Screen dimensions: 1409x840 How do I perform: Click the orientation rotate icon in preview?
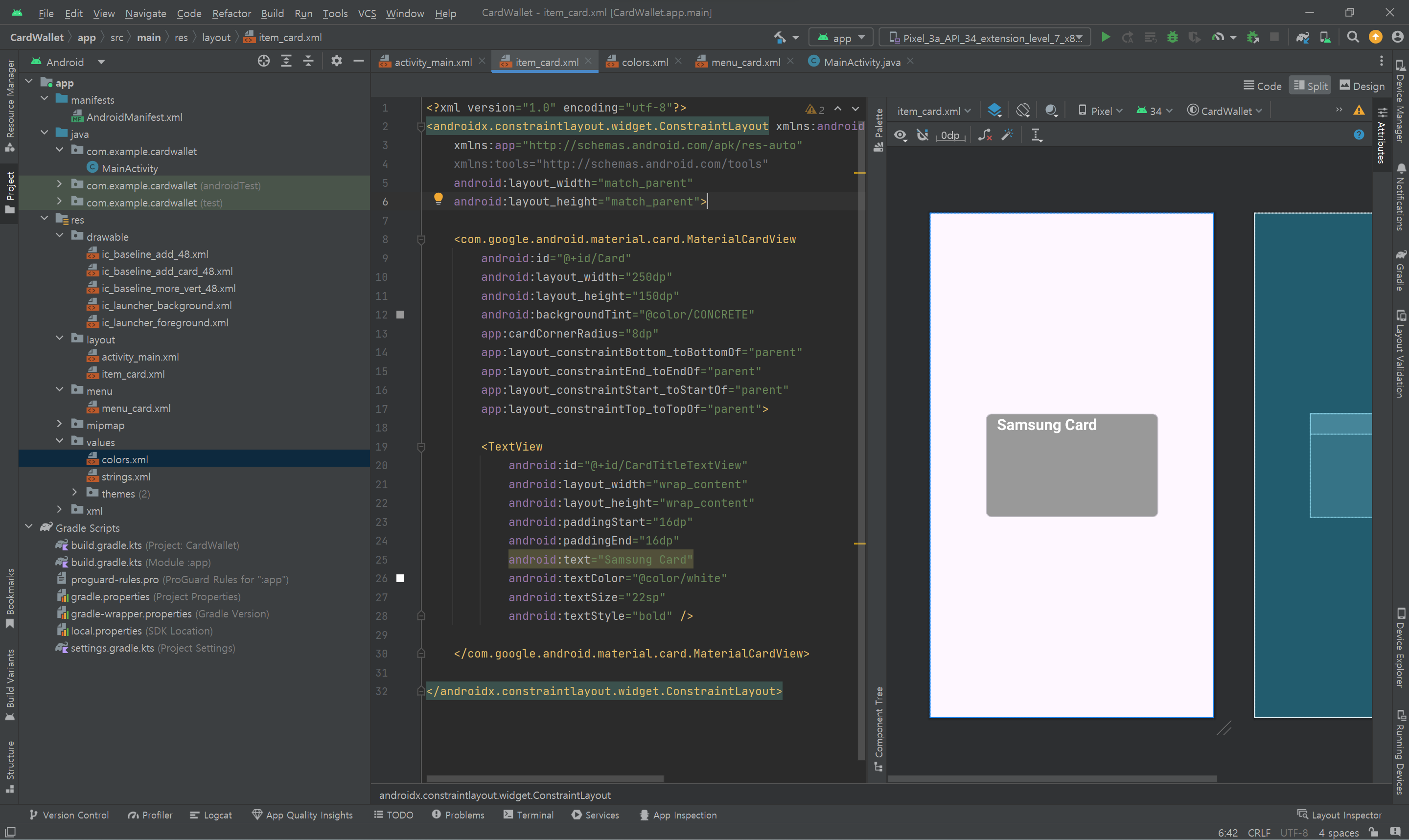(1022, 111)
